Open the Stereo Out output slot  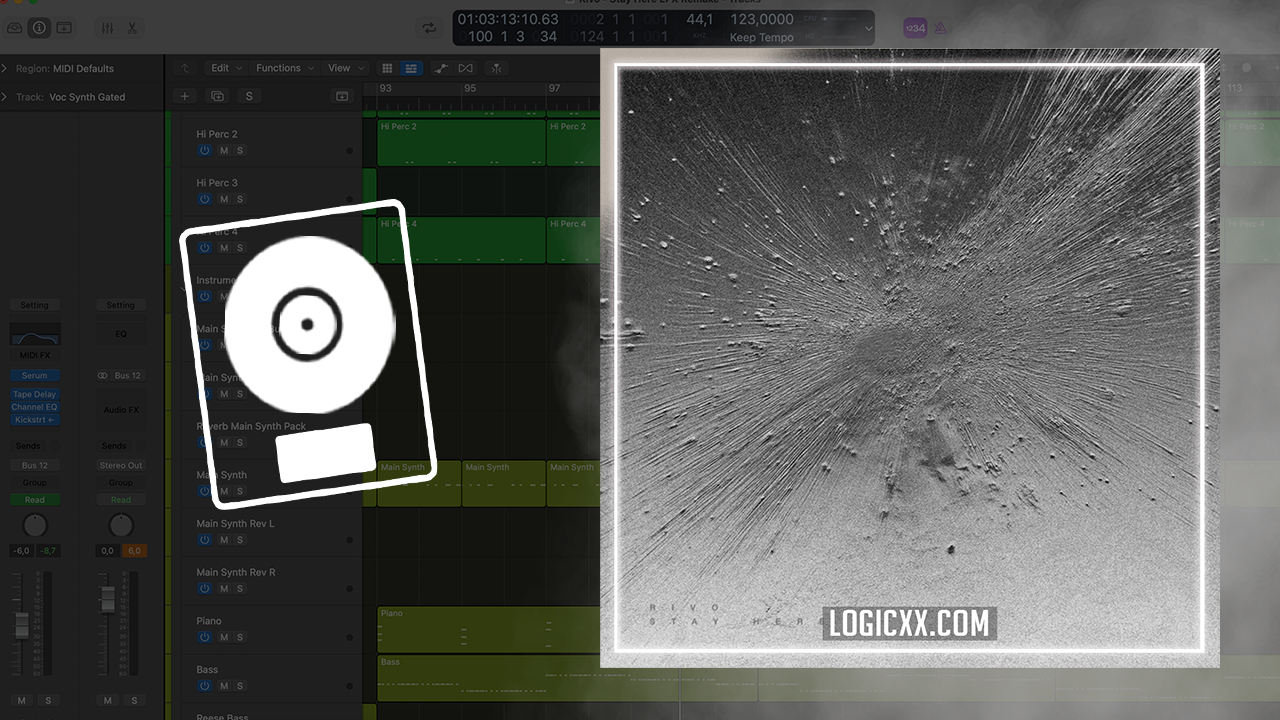pos(121,465)
